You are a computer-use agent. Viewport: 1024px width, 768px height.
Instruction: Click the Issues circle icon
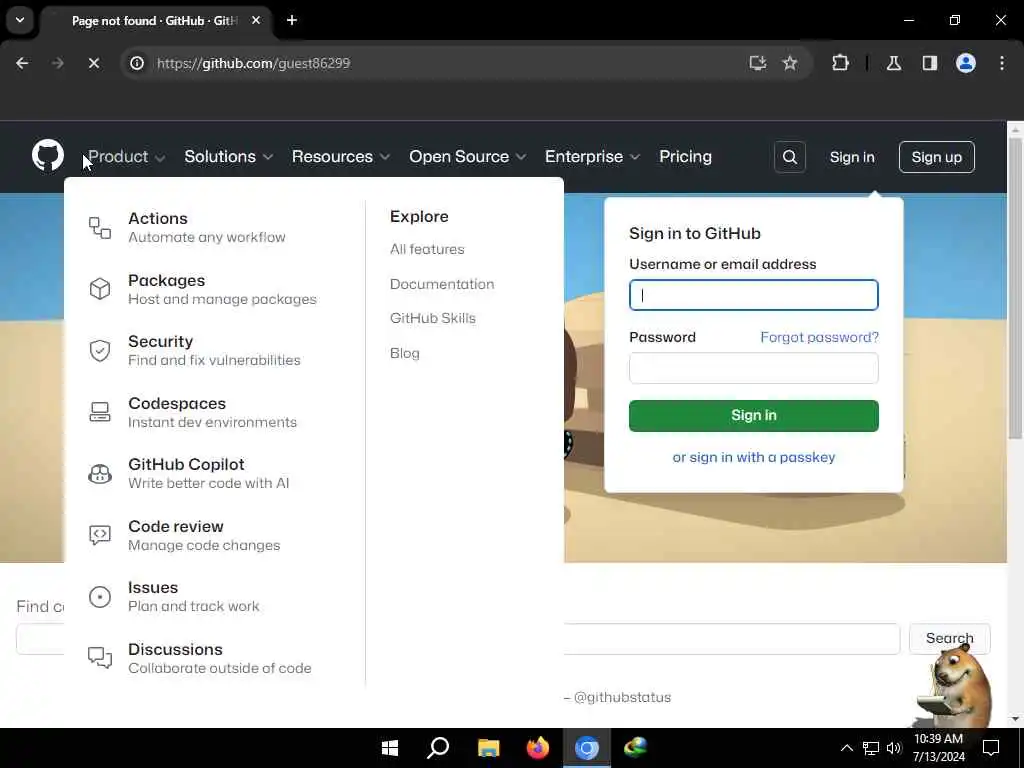99,596
